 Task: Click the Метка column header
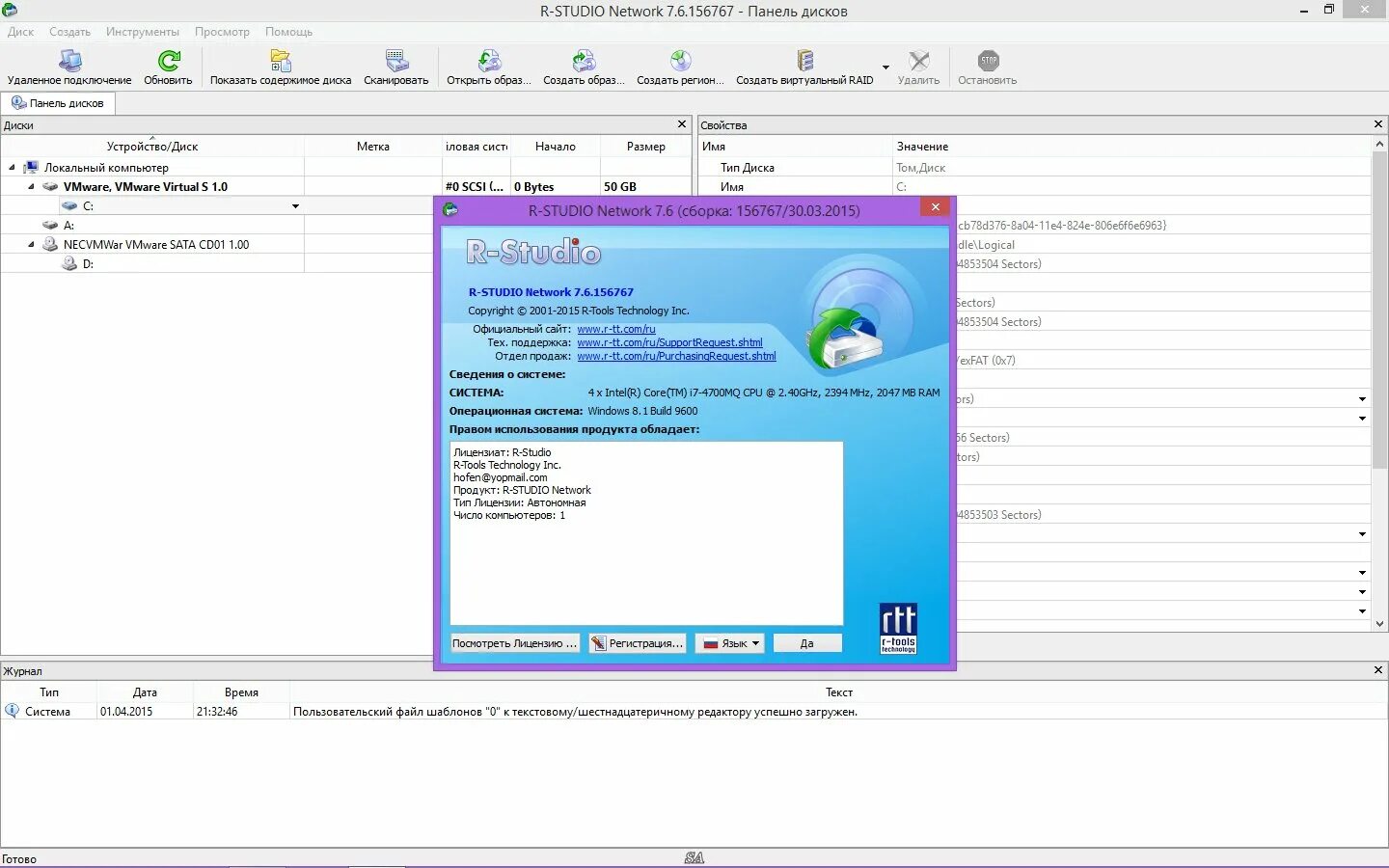click(373, 147)
